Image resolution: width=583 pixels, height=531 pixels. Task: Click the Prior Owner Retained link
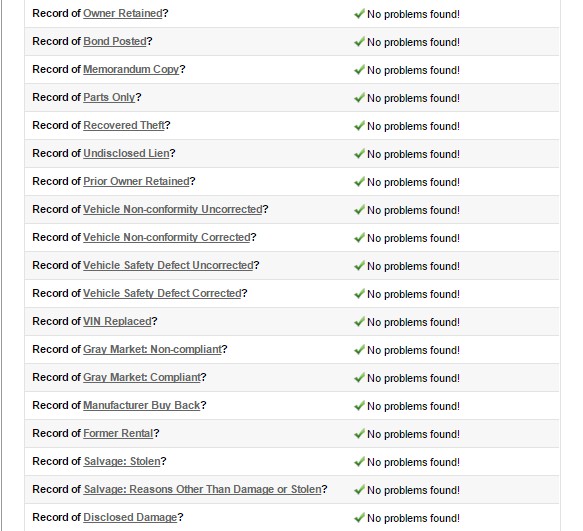pyautogui.click(x=136, y=181)
